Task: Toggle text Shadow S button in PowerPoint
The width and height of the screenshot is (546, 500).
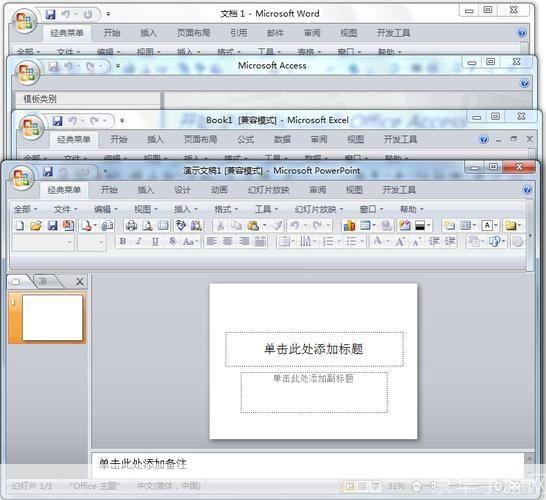Action: click(172, 241)
